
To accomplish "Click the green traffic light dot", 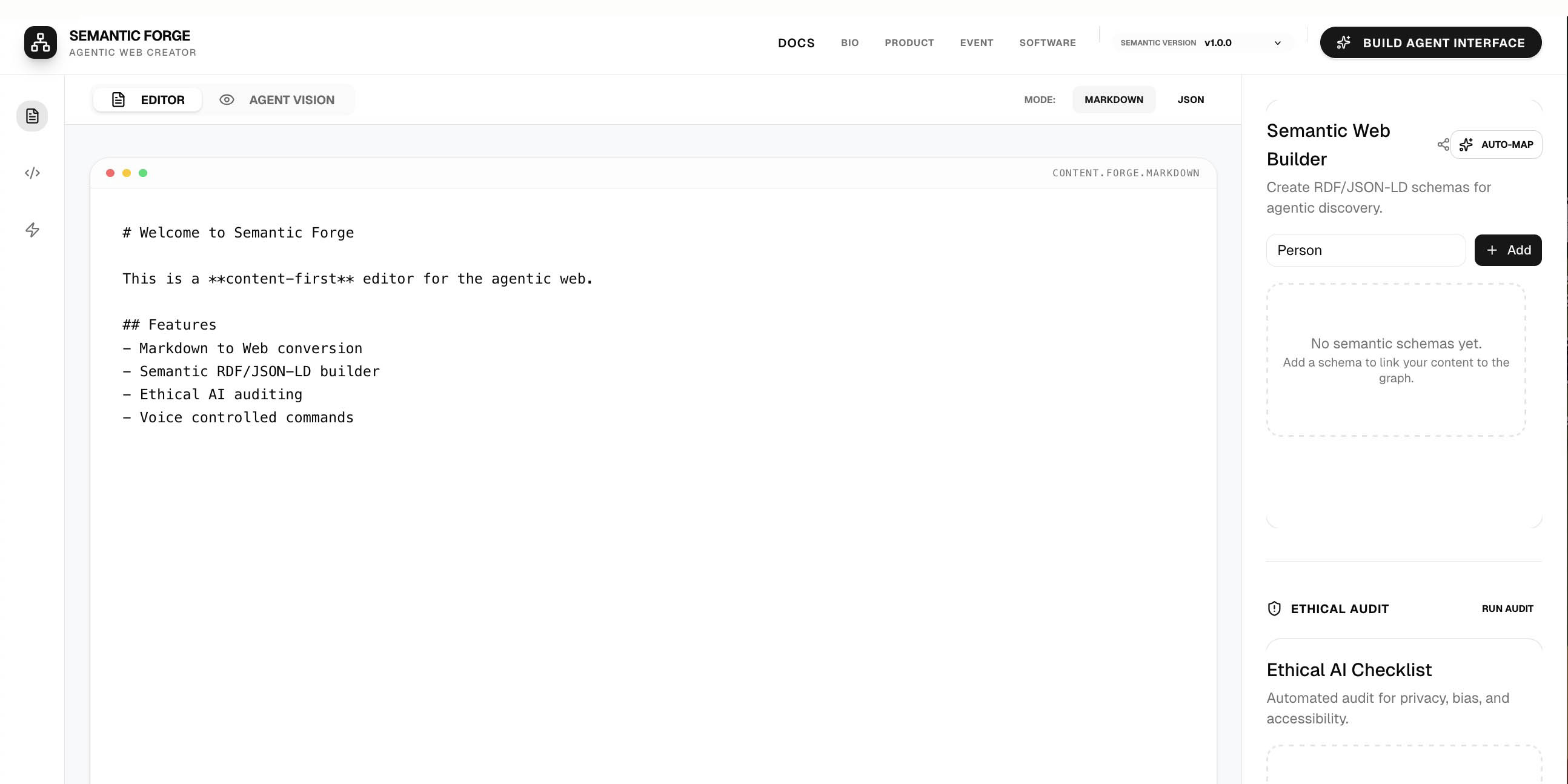I will click(x=144, y=173).
